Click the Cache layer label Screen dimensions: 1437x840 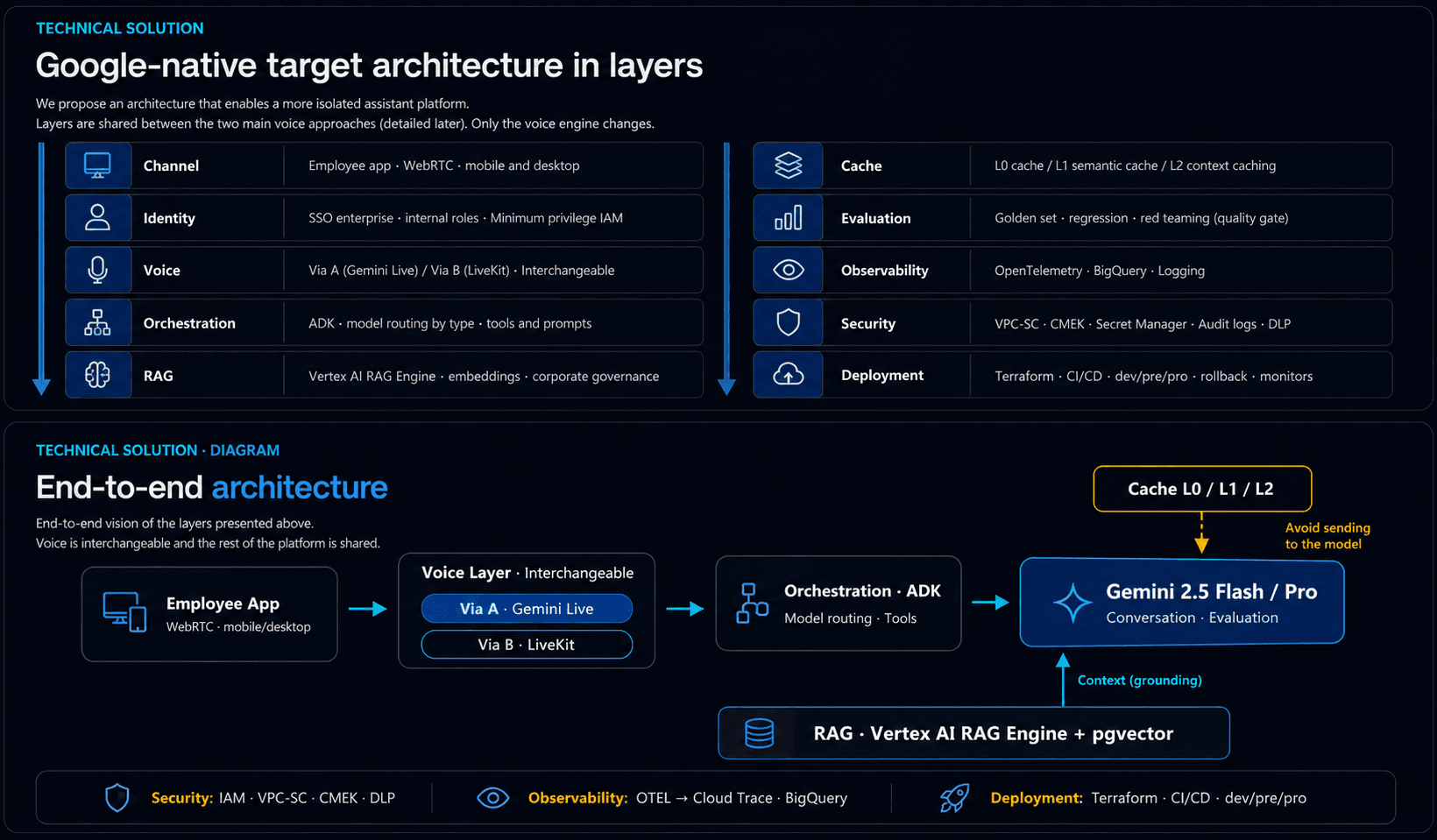[x=861, y=166]
